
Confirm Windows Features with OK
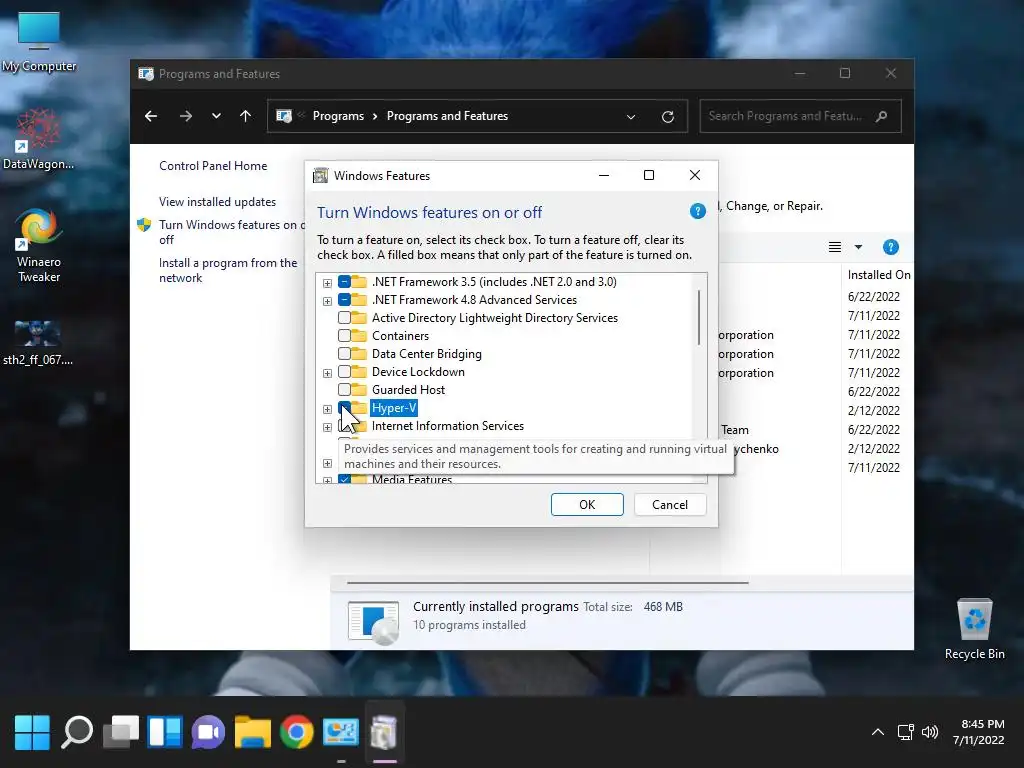click(x=587, y=504)
